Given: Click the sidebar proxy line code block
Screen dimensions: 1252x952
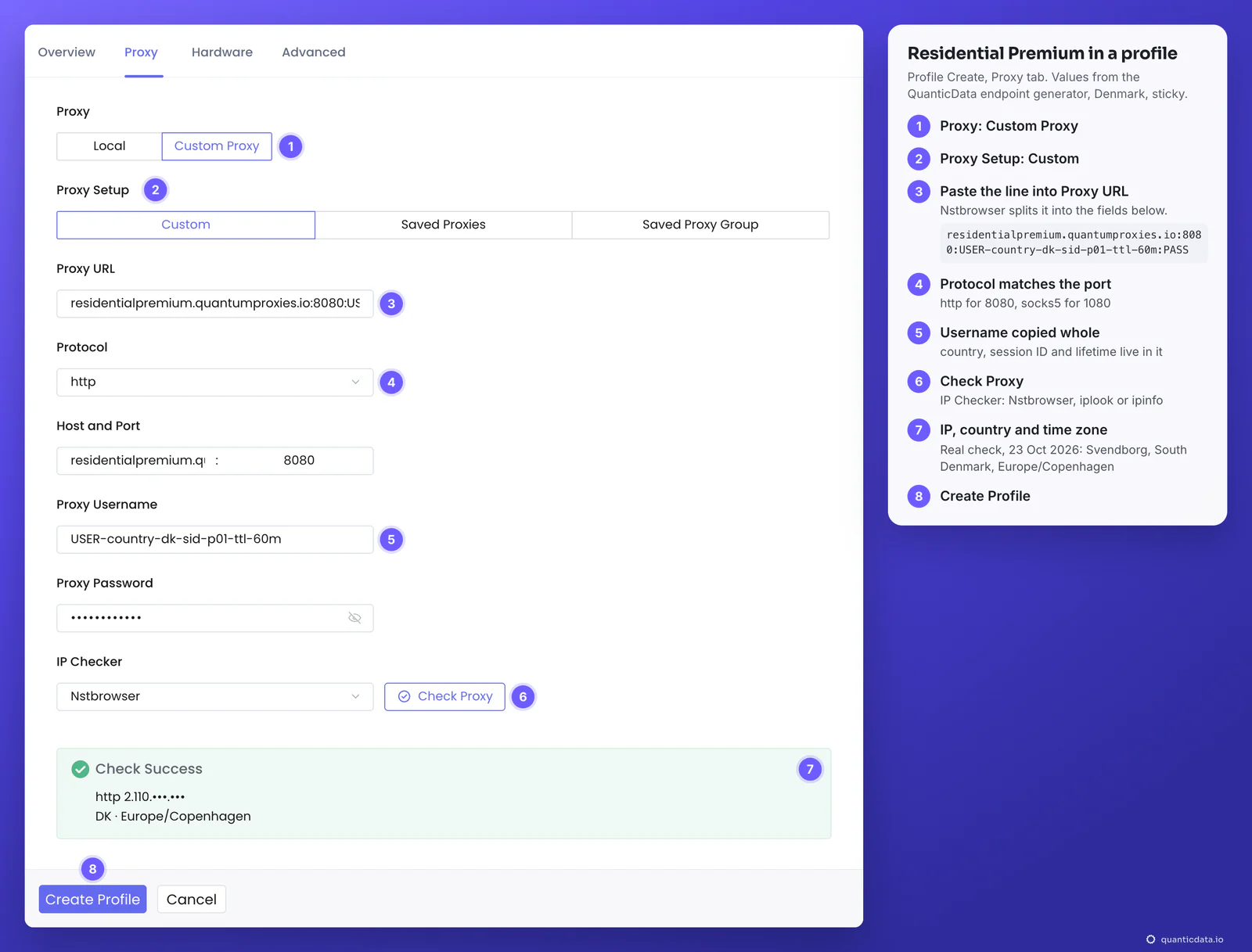Looking at the screenshot, I should tap(1074, 242).
